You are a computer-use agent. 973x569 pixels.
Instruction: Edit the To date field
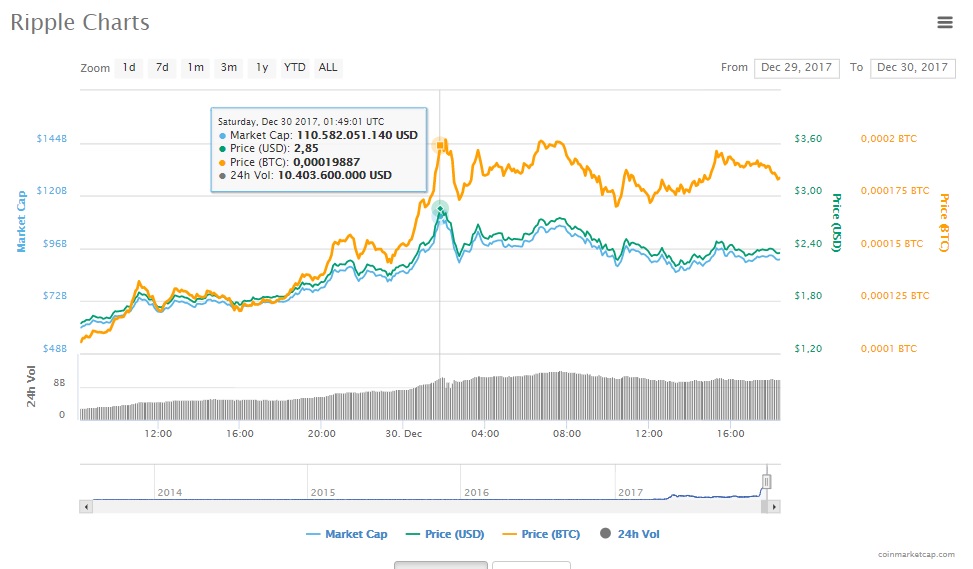click(x=912, y=68)
